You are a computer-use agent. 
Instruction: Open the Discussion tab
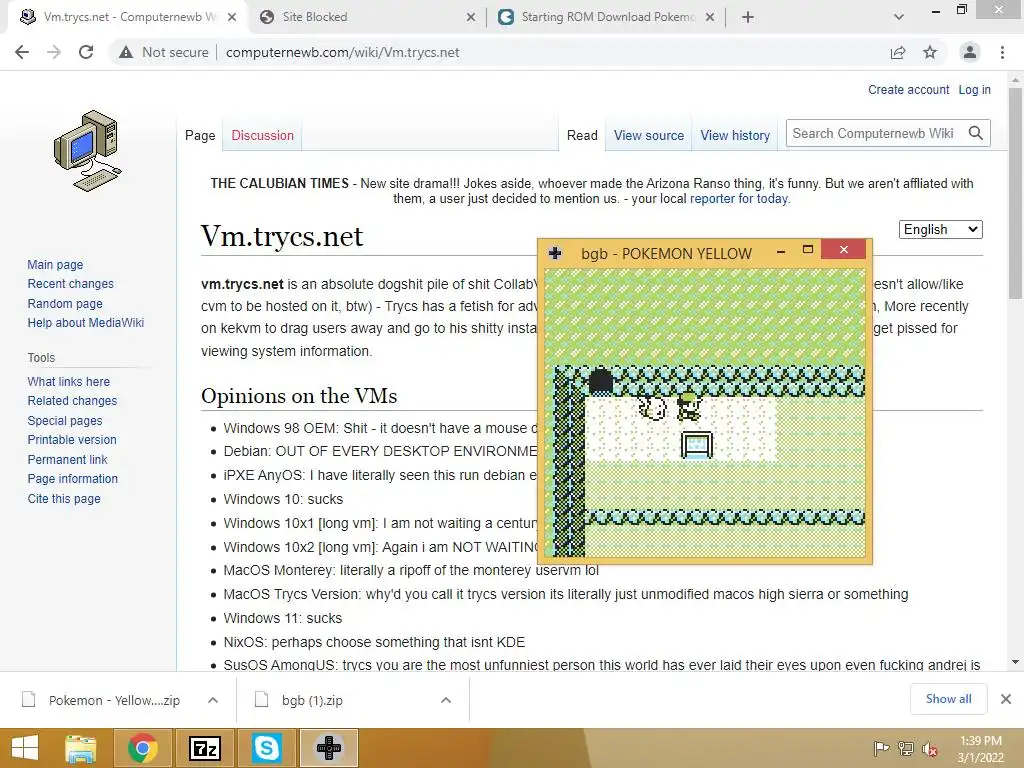(263, 135)
